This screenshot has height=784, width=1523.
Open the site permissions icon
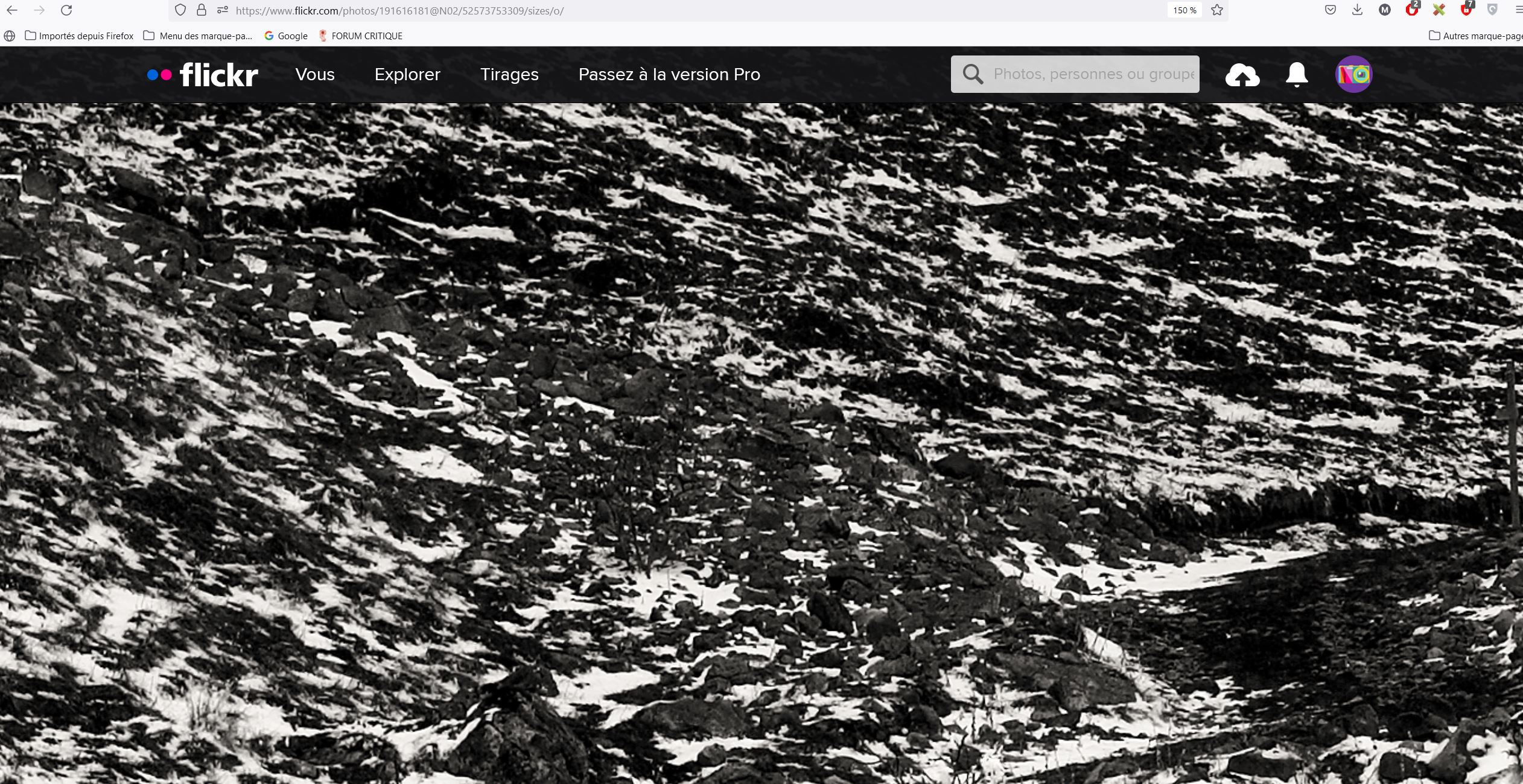pos(223,10)
